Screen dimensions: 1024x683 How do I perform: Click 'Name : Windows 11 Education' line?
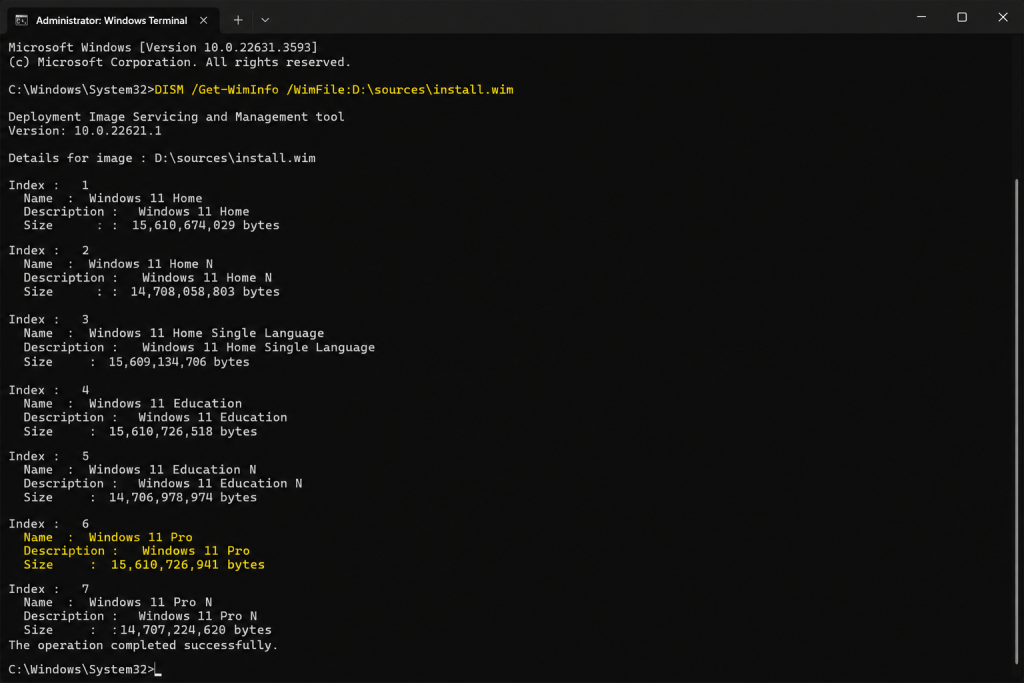[x=133, y=404]
